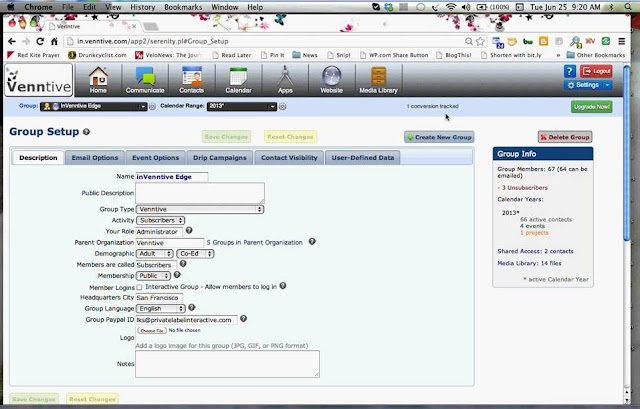640x409 pixels.
Task: Switch to the Drip Campaigns tab
Action: click(x=220, y=158)
